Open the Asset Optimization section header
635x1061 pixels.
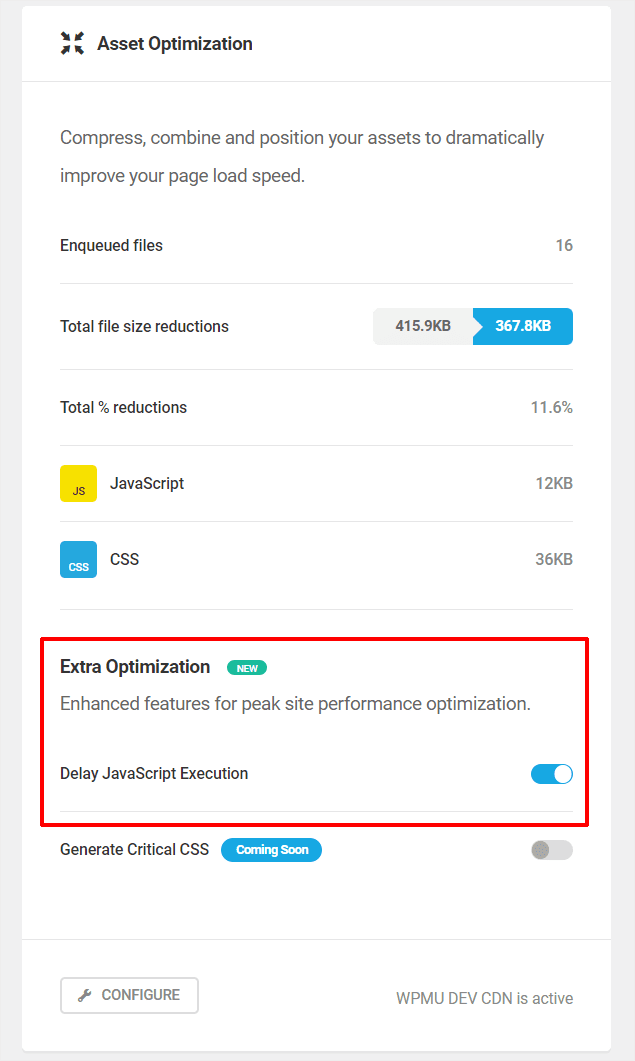click(x=174, y=43)
